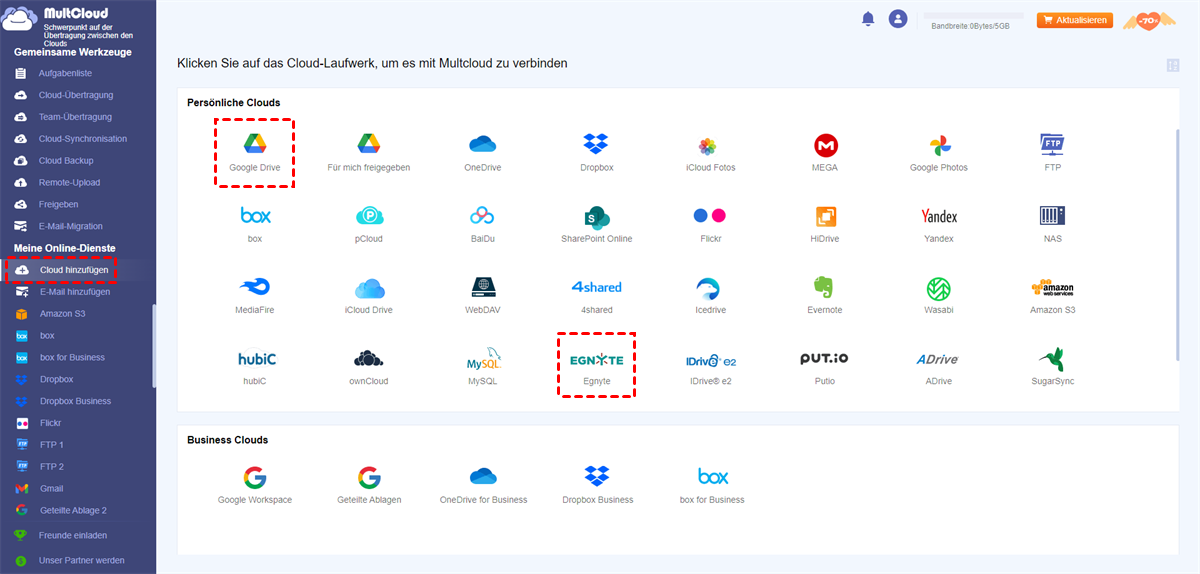The image size is (1200, 574).
Task: Select MediaFire cloud
Action: click(255, 287)
